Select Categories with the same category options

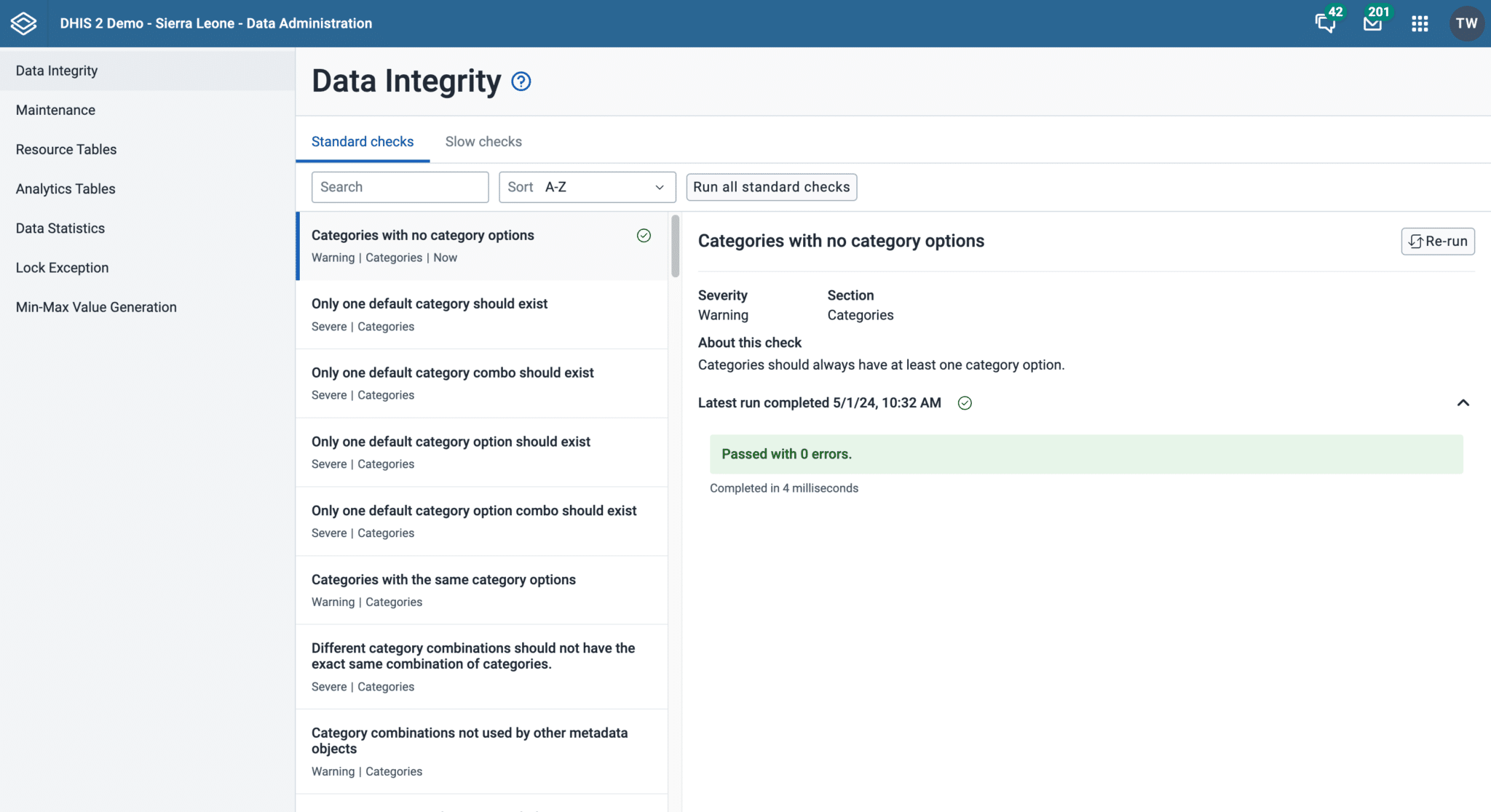pos(481,590)
